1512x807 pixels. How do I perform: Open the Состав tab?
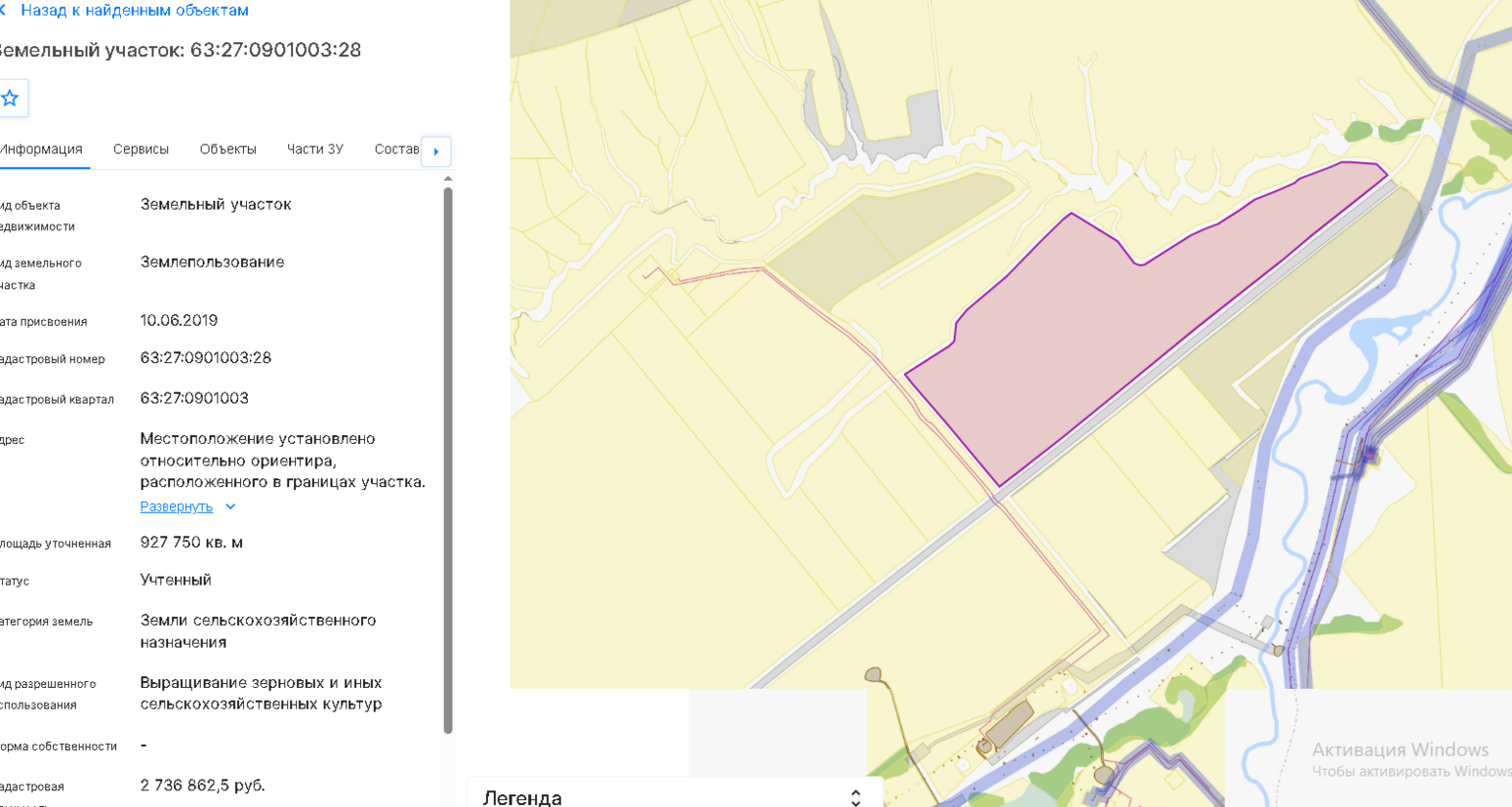396,150
